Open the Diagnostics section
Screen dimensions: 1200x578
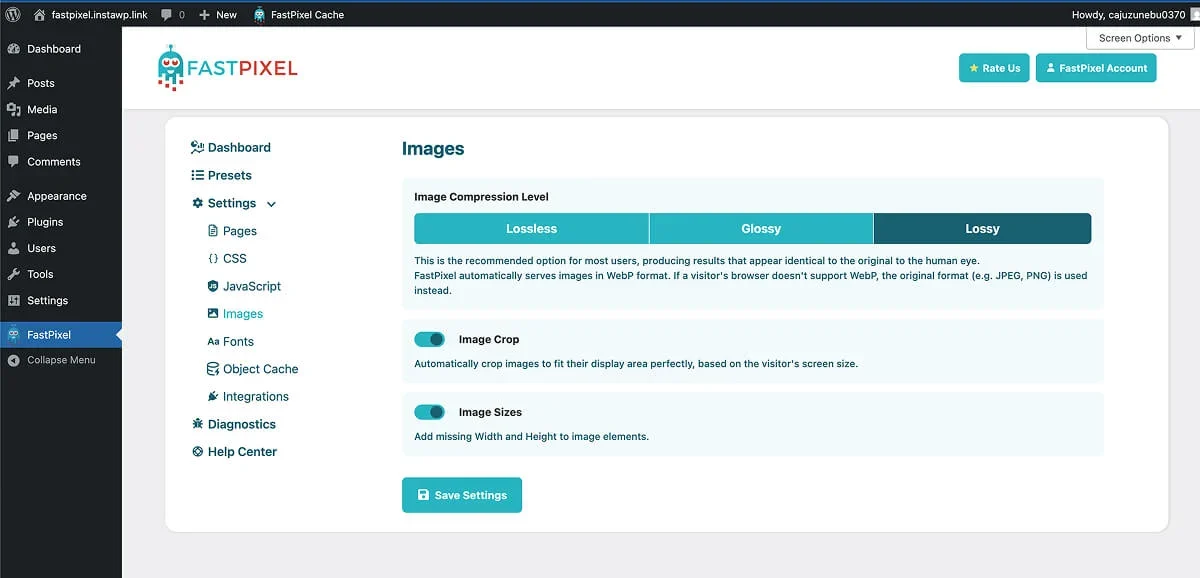(x=234, y=424)
